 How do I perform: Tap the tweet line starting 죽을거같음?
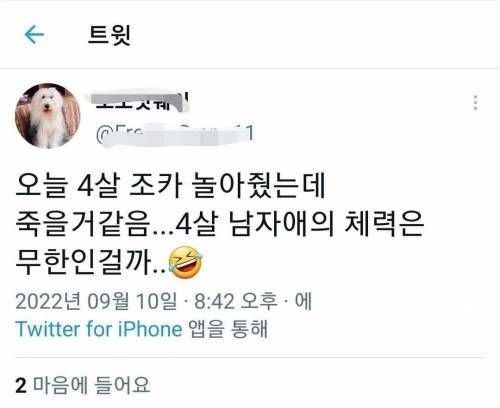click(x=220, y=223)
